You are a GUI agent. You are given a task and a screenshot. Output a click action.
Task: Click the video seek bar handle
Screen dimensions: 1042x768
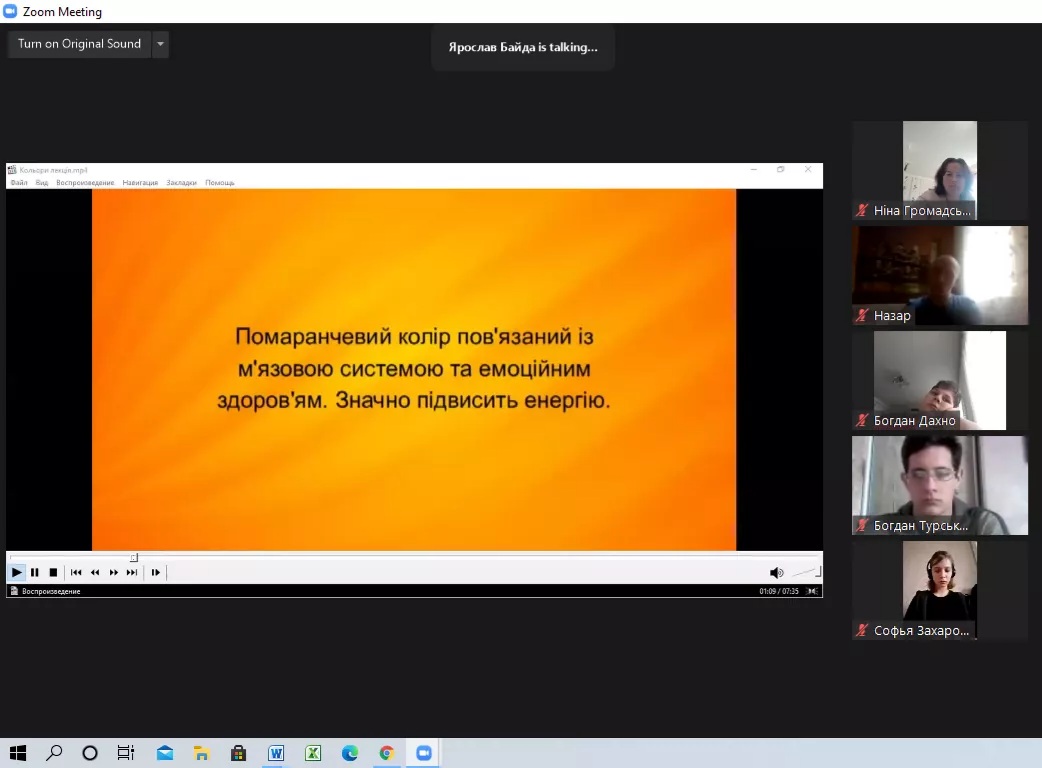click(134, 558)
